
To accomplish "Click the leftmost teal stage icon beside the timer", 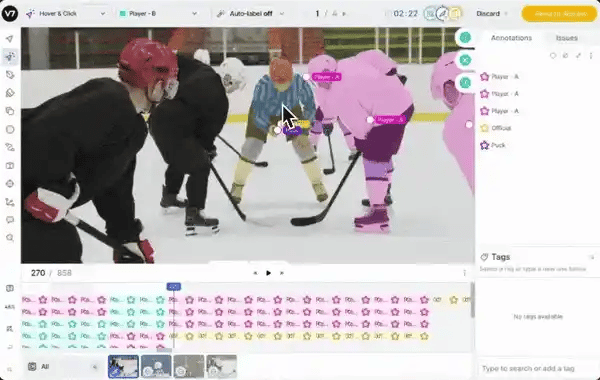I will click(x=430, y=13).
